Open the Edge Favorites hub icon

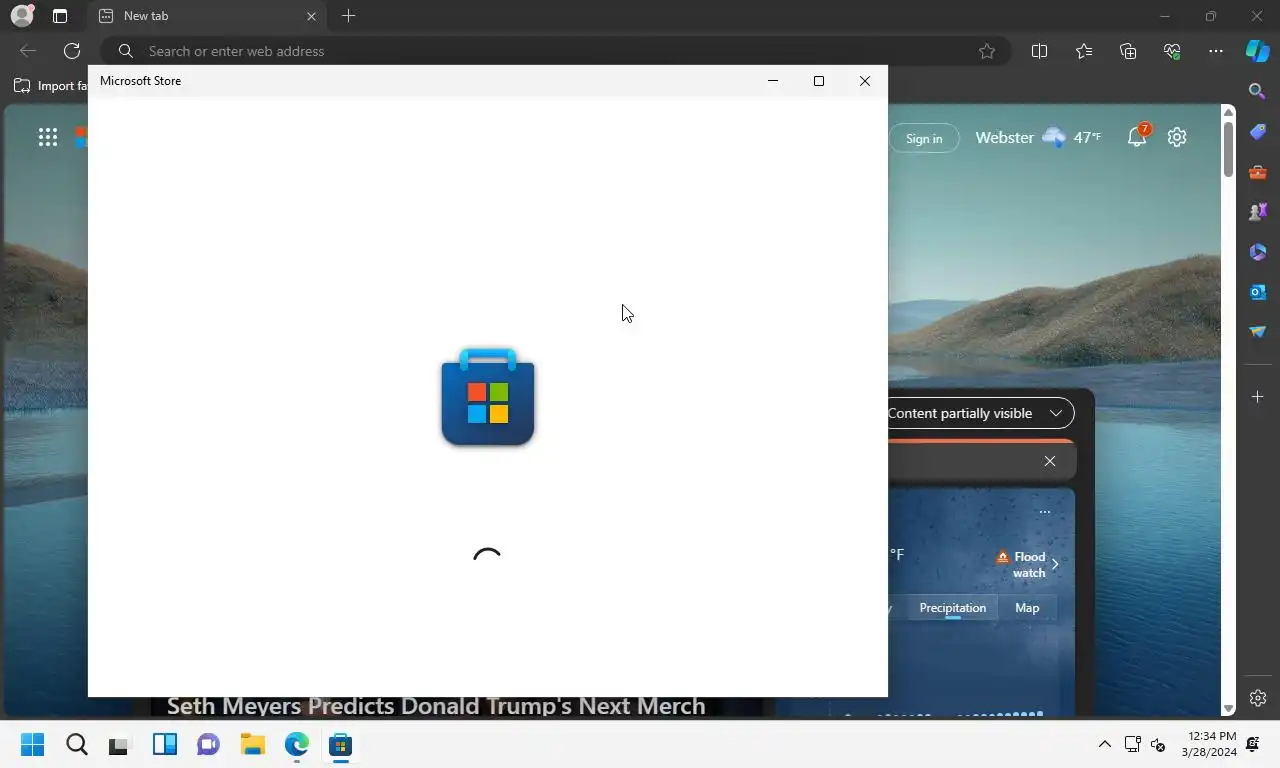tap(1084, 51)
